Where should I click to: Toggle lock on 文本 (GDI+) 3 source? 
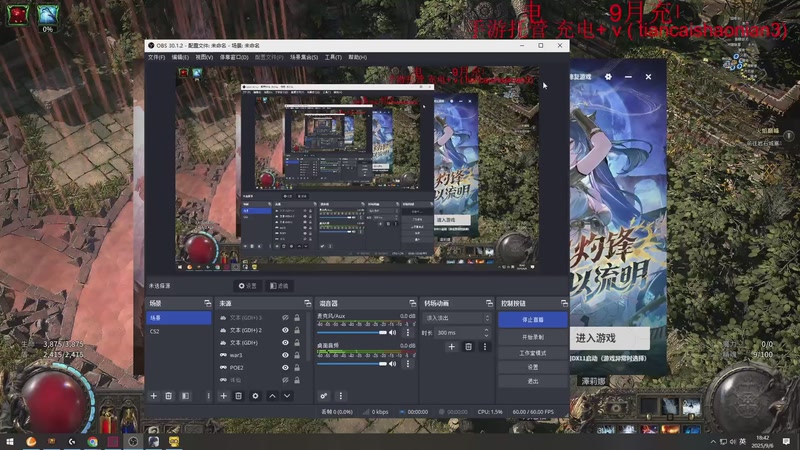[x=297, y=318]
